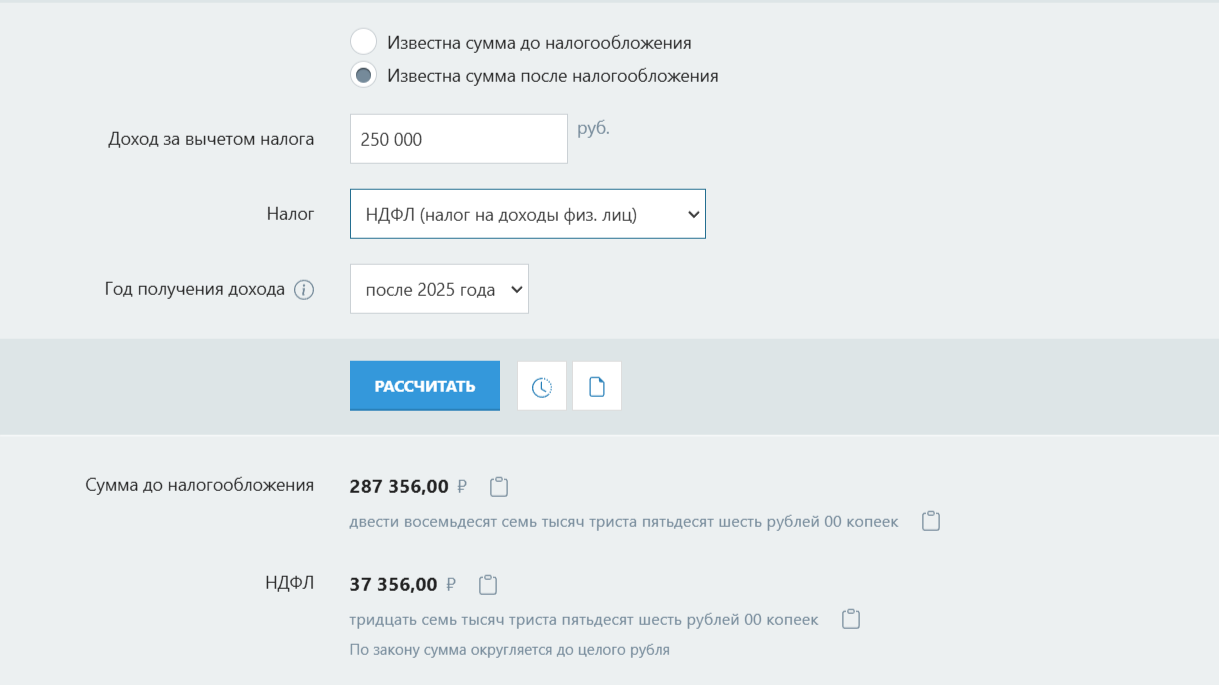Copy 'тридцать семь тысяч' text via clipboard icon
Screen dimensions: 1219x685
(x=851, y=619)
